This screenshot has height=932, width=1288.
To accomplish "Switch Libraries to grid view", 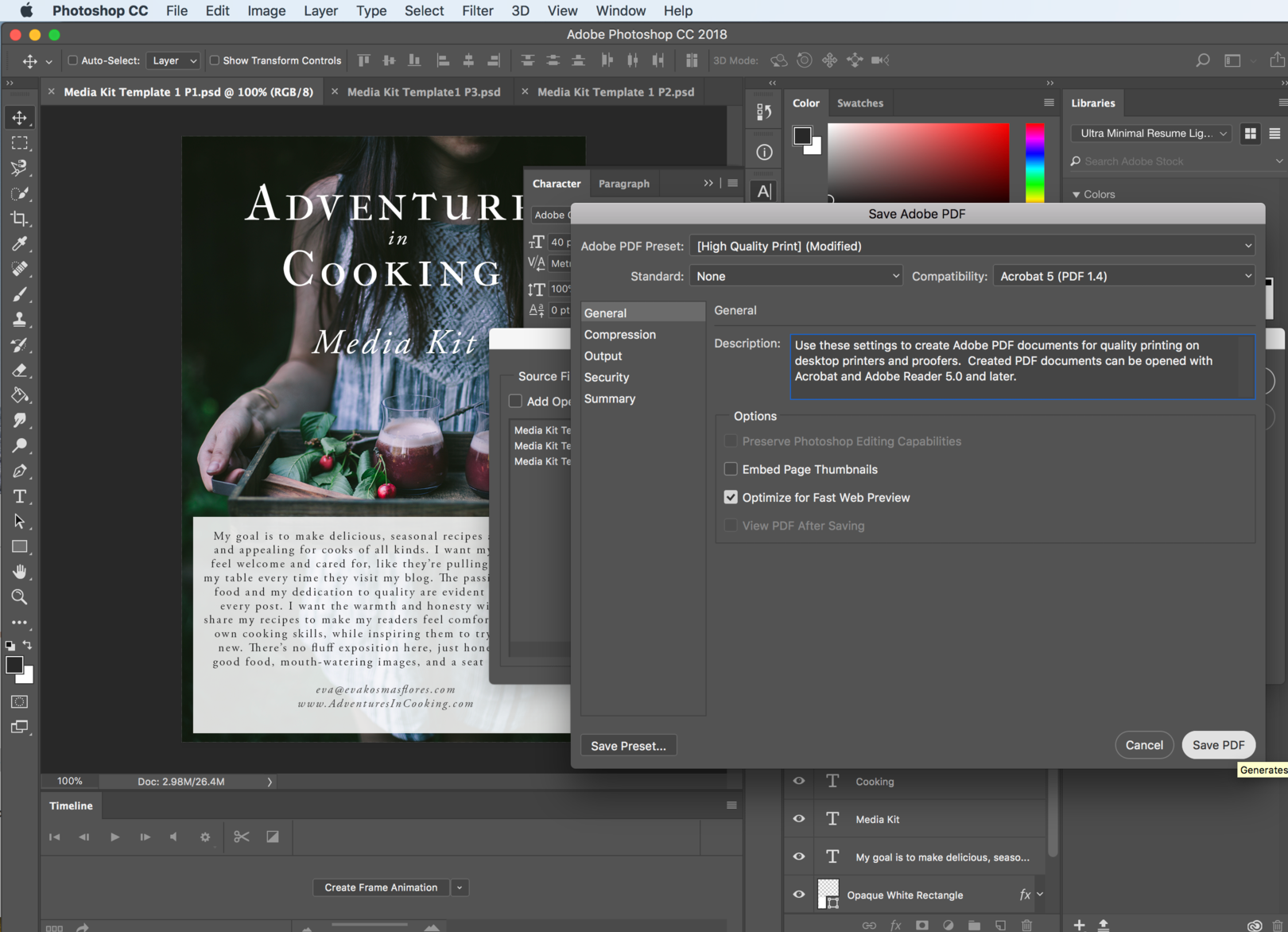I will pyautogui.click(x=1250, y=134).
